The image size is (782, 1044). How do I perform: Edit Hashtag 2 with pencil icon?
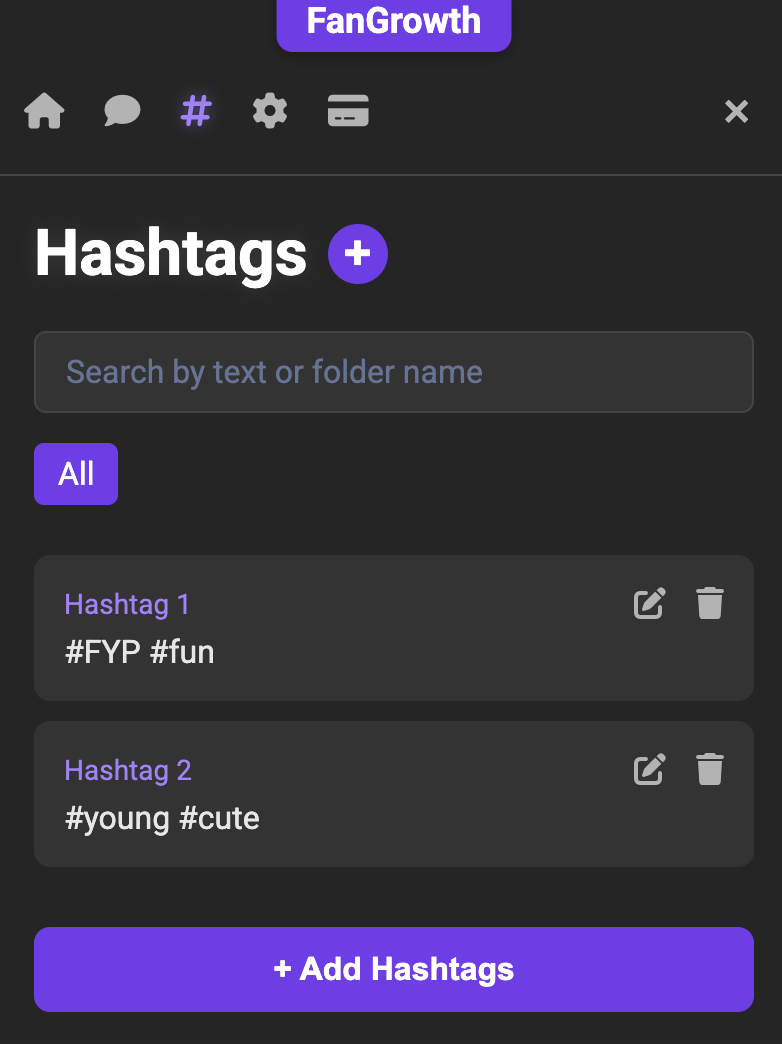click(x=649, y=770)
